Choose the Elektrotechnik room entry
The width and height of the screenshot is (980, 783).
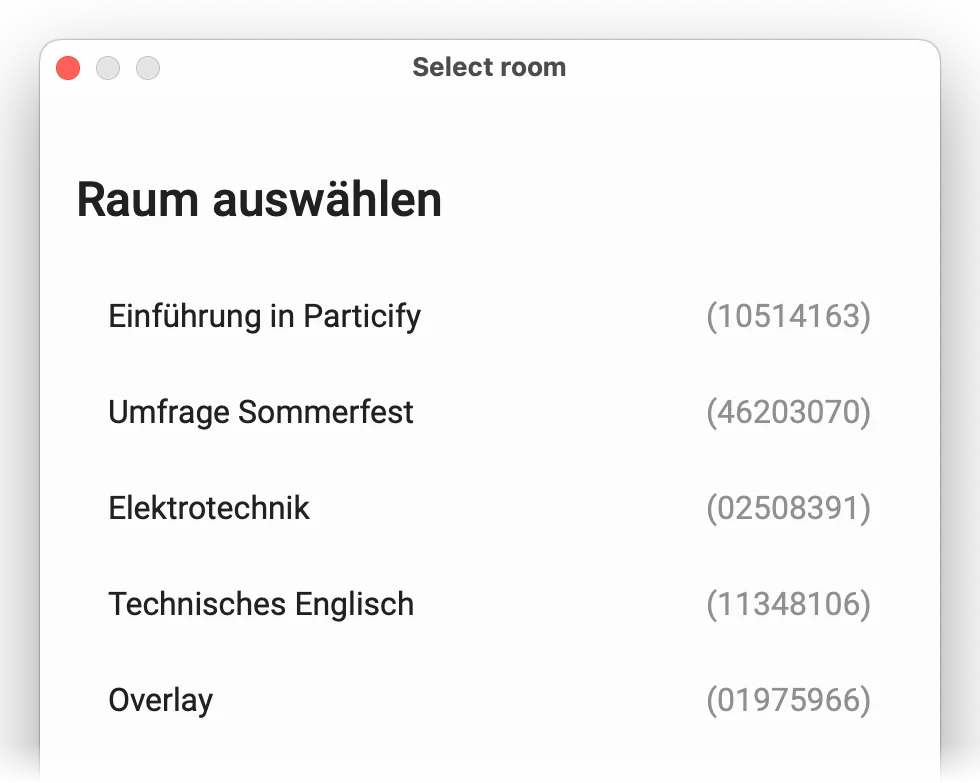209,509
